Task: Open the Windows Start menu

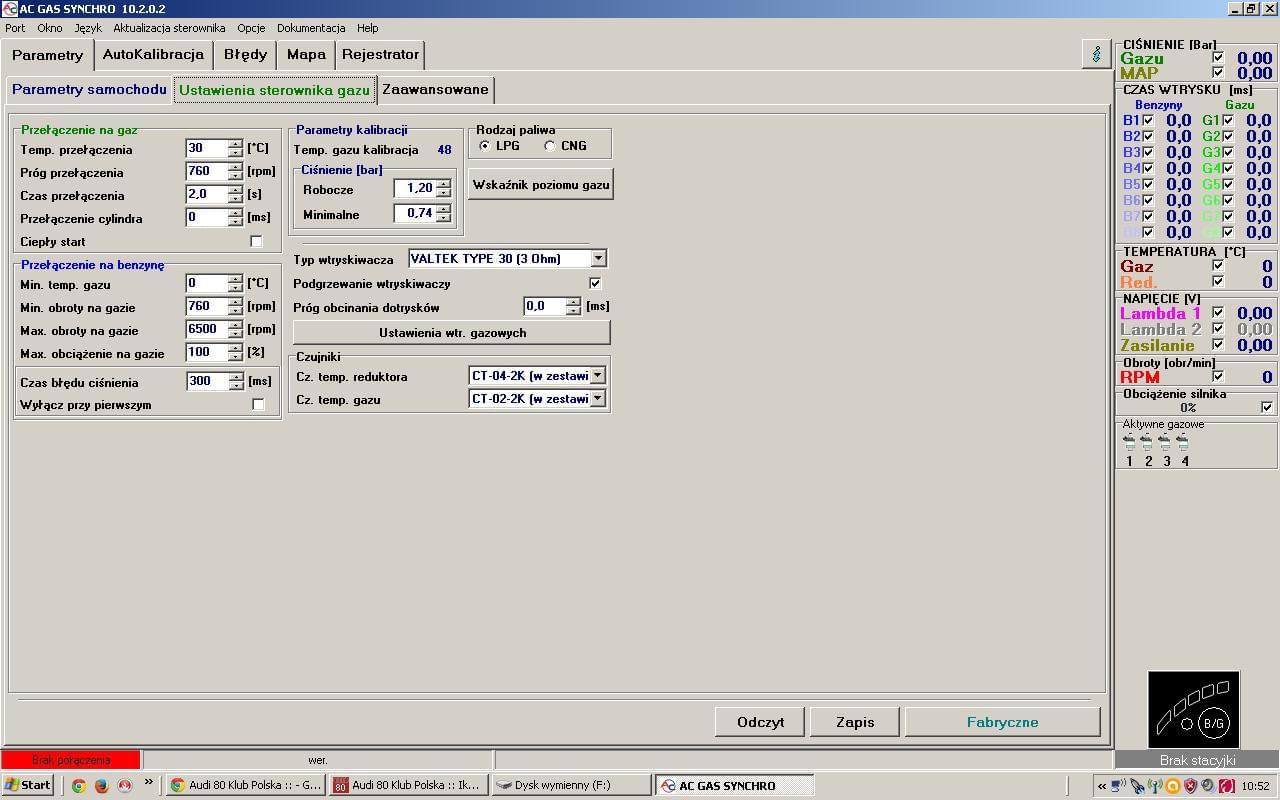Action: pos(28,785)
